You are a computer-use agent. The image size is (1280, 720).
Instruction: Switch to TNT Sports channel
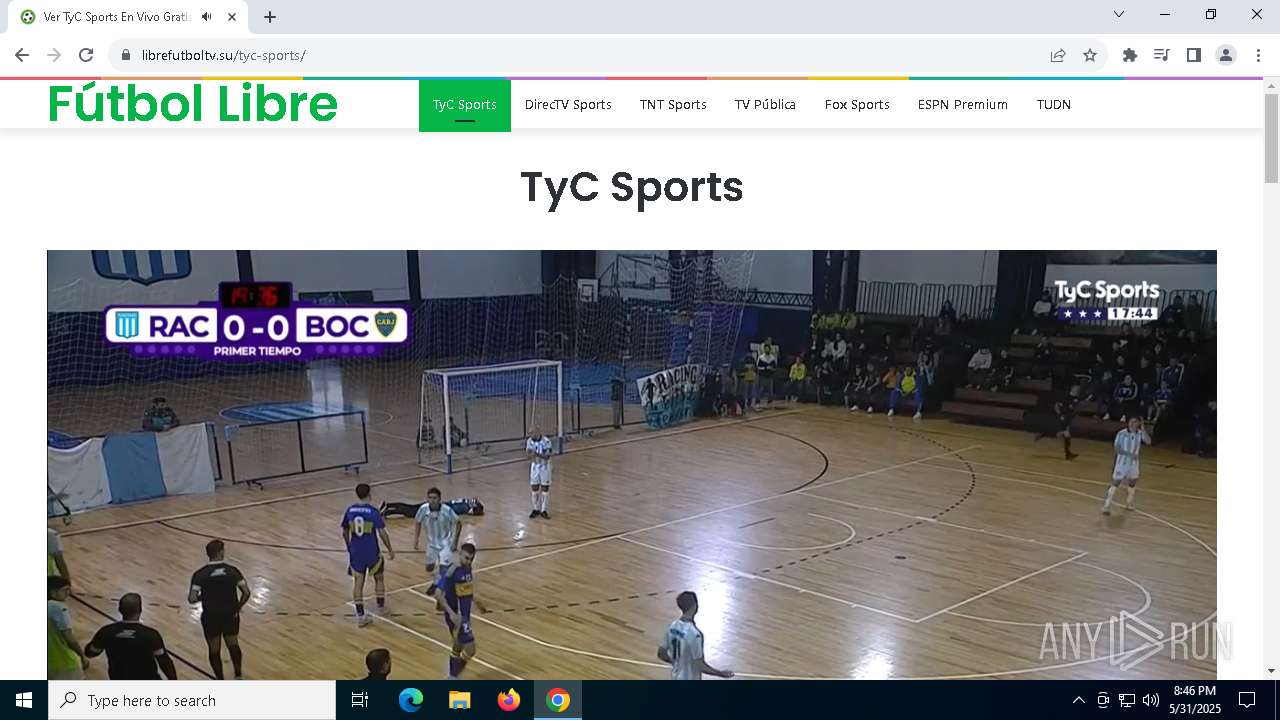point(673,105)
